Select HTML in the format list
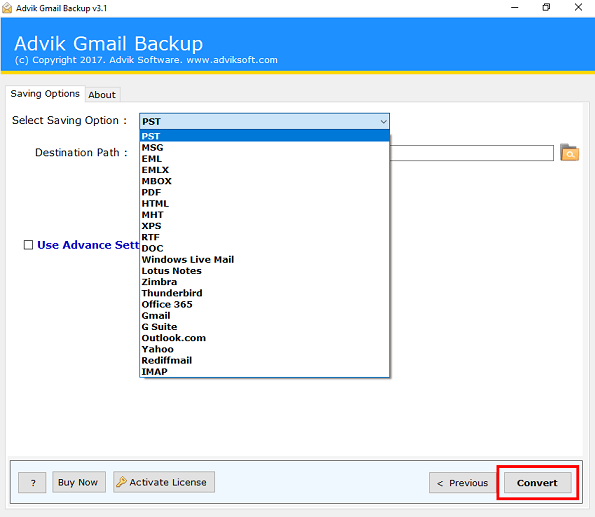Image resolution: width=595 pixels, height=517 pixels. click(264, 203)
